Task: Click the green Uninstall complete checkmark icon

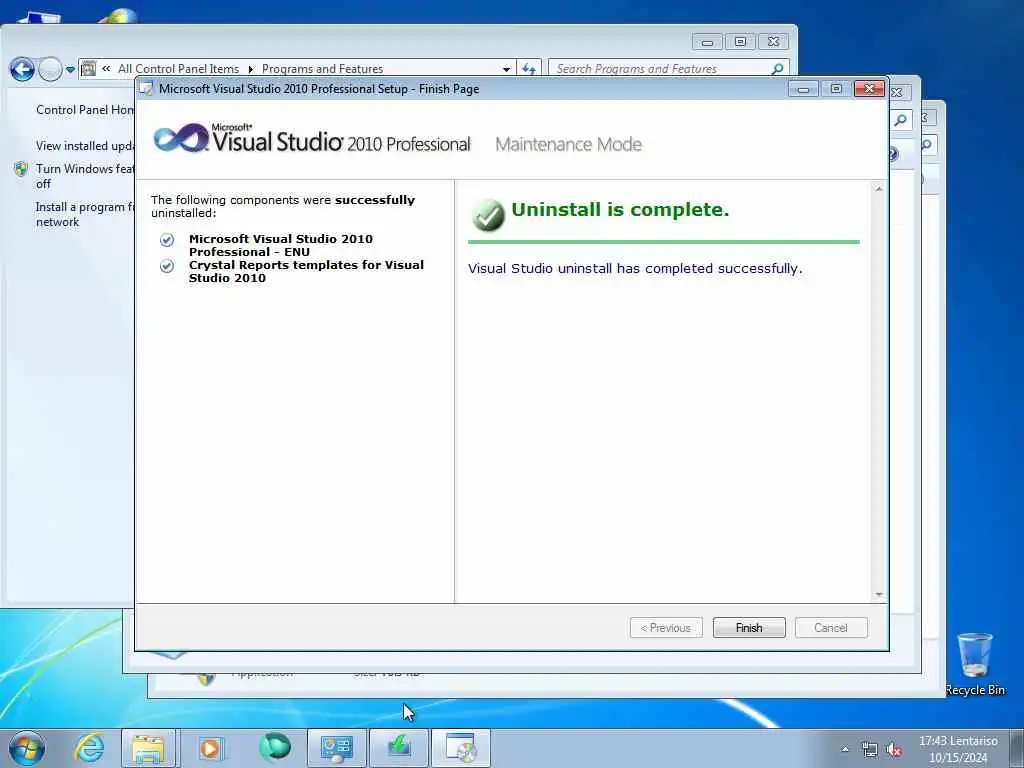Action: [x=488, y=215]
